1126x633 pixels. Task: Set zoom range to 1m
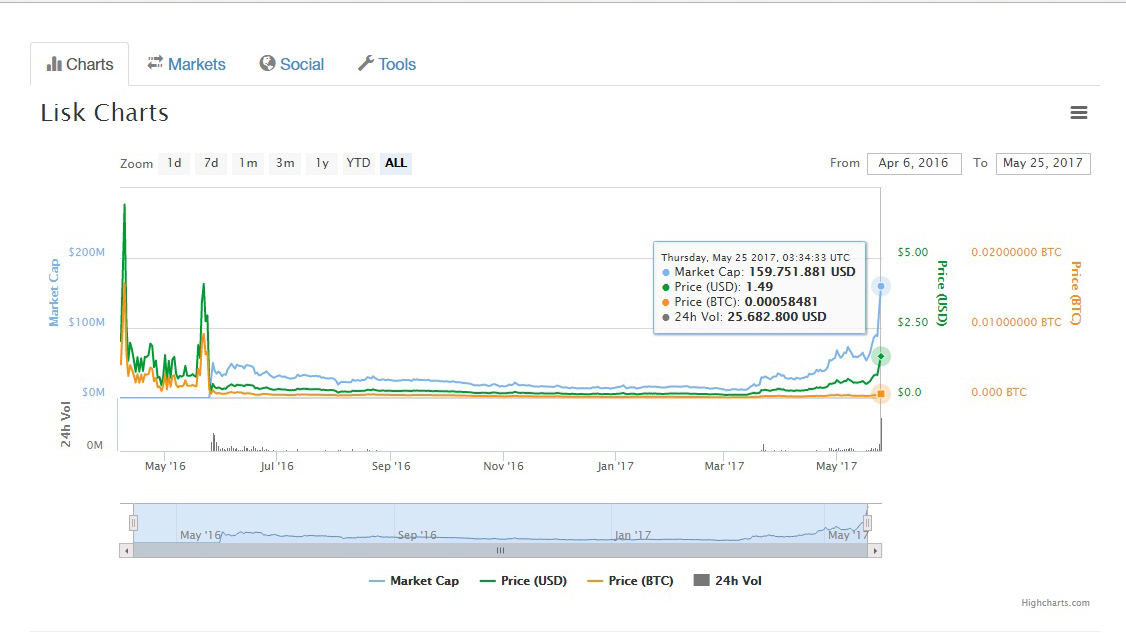(x=248, y=163)
